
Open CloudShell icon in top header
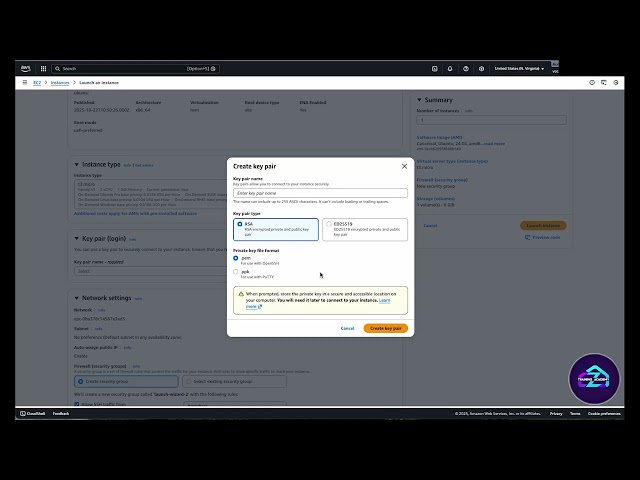click(435, 69)
